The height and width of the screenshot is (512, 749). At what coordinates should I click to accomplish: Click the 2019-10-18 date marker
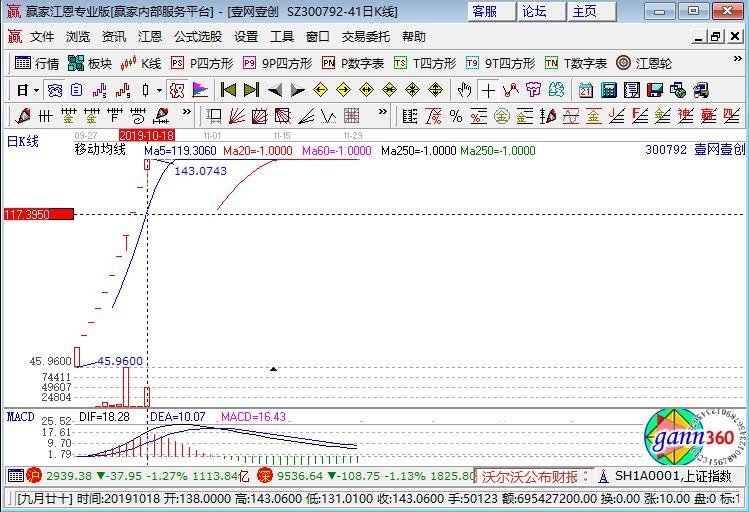(147, 136)
